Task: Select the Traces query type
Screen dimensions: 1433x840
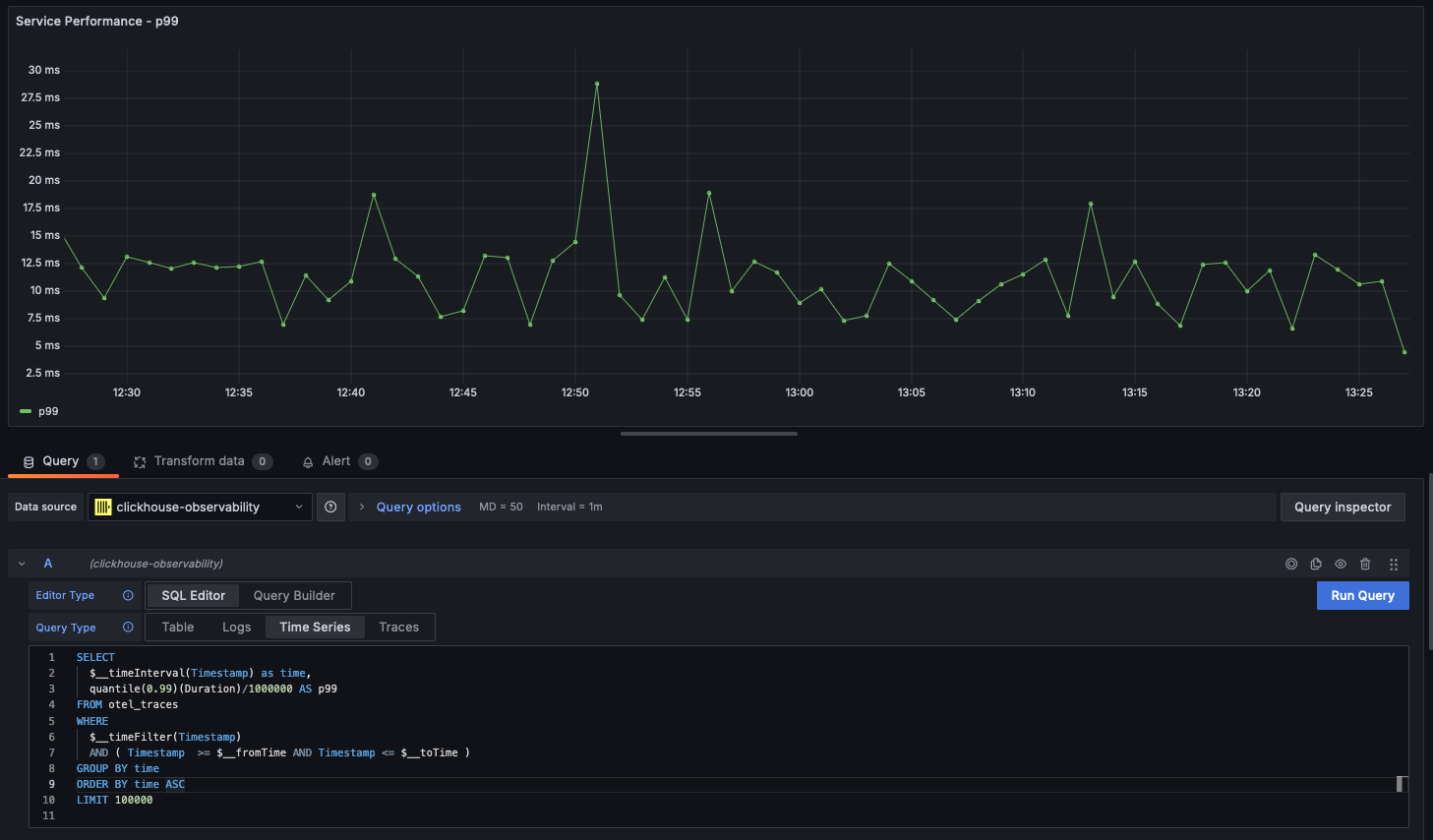Action: coord(398,627)
